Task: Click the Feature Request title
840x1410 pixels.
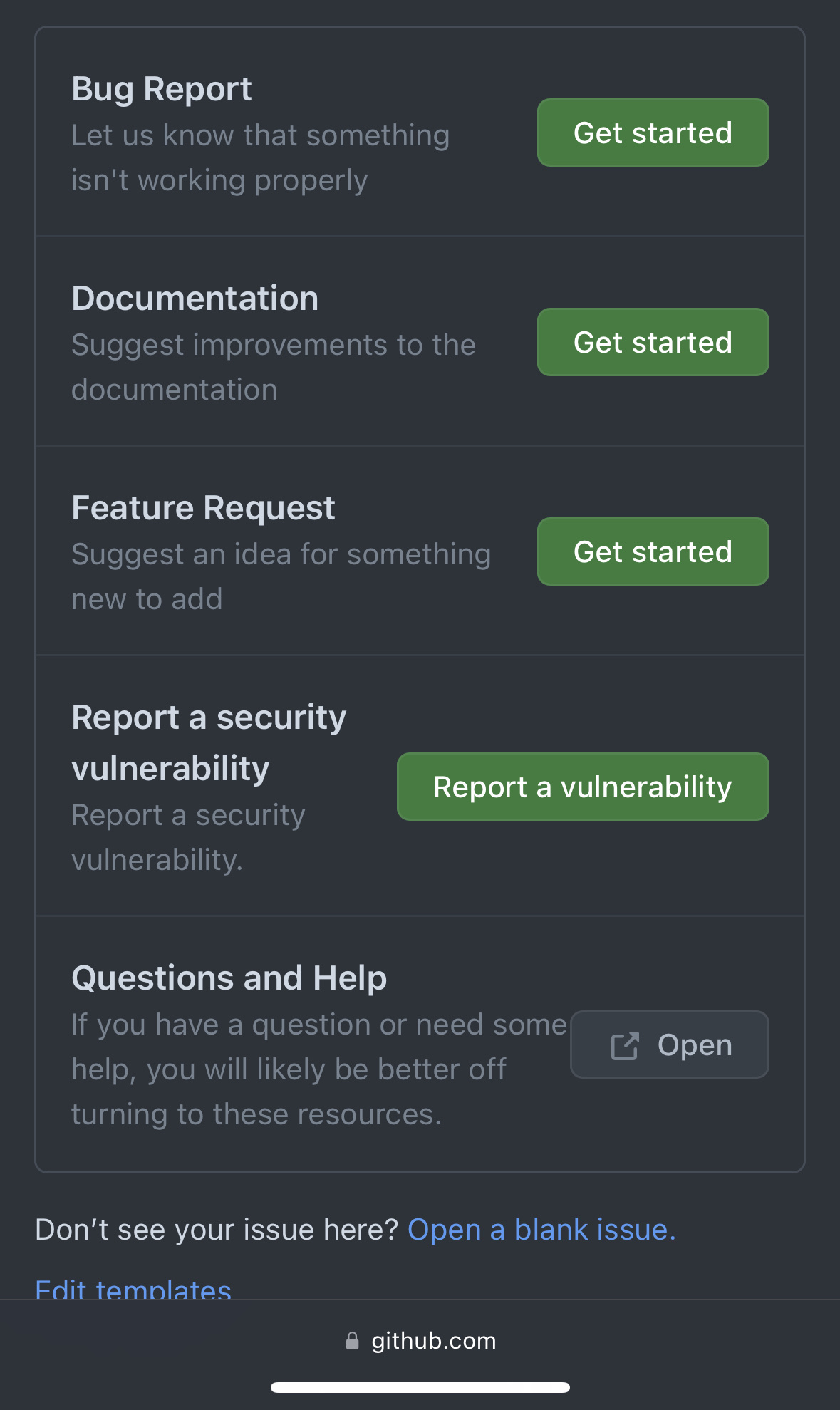Action: click(x=203, y=509)
